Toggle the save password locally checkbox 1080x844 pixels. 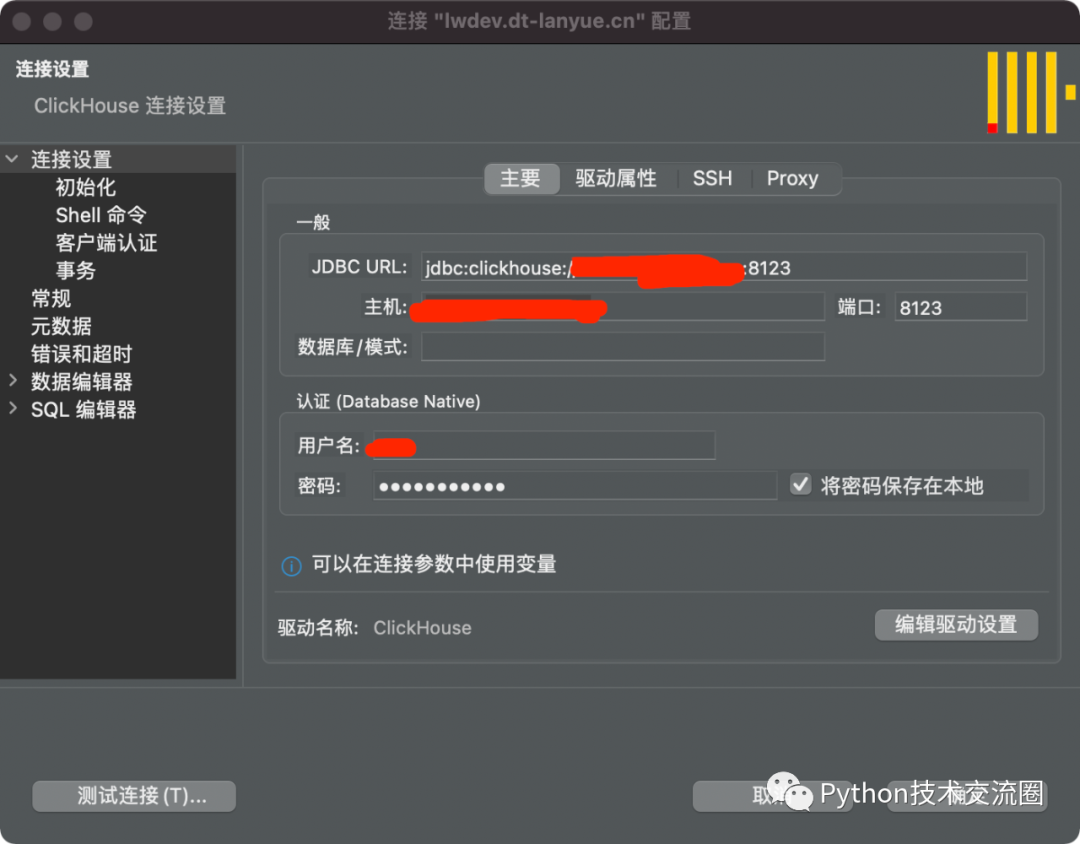tap(800, 484)
